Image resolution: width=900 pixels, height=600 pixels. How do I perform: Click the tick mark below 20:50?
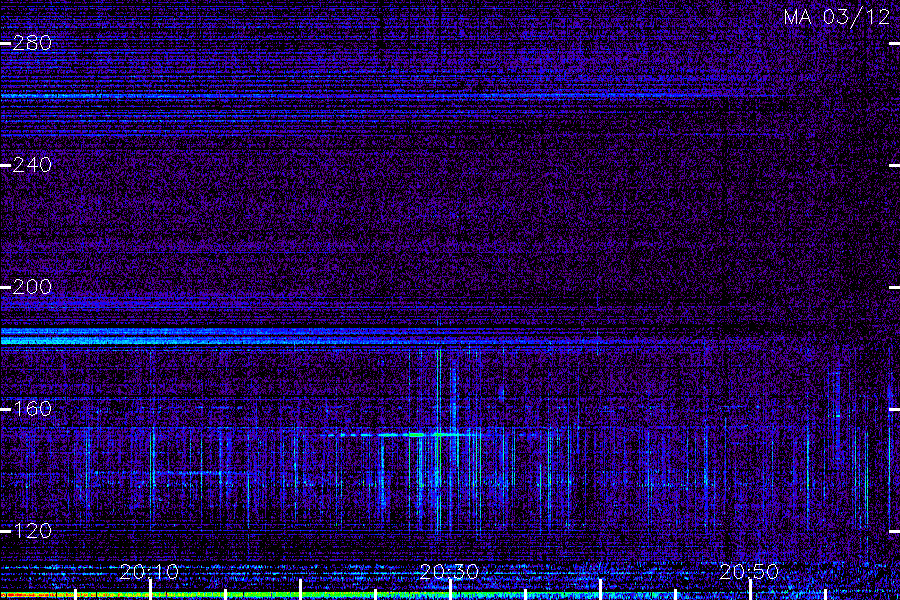click(750, 590)
